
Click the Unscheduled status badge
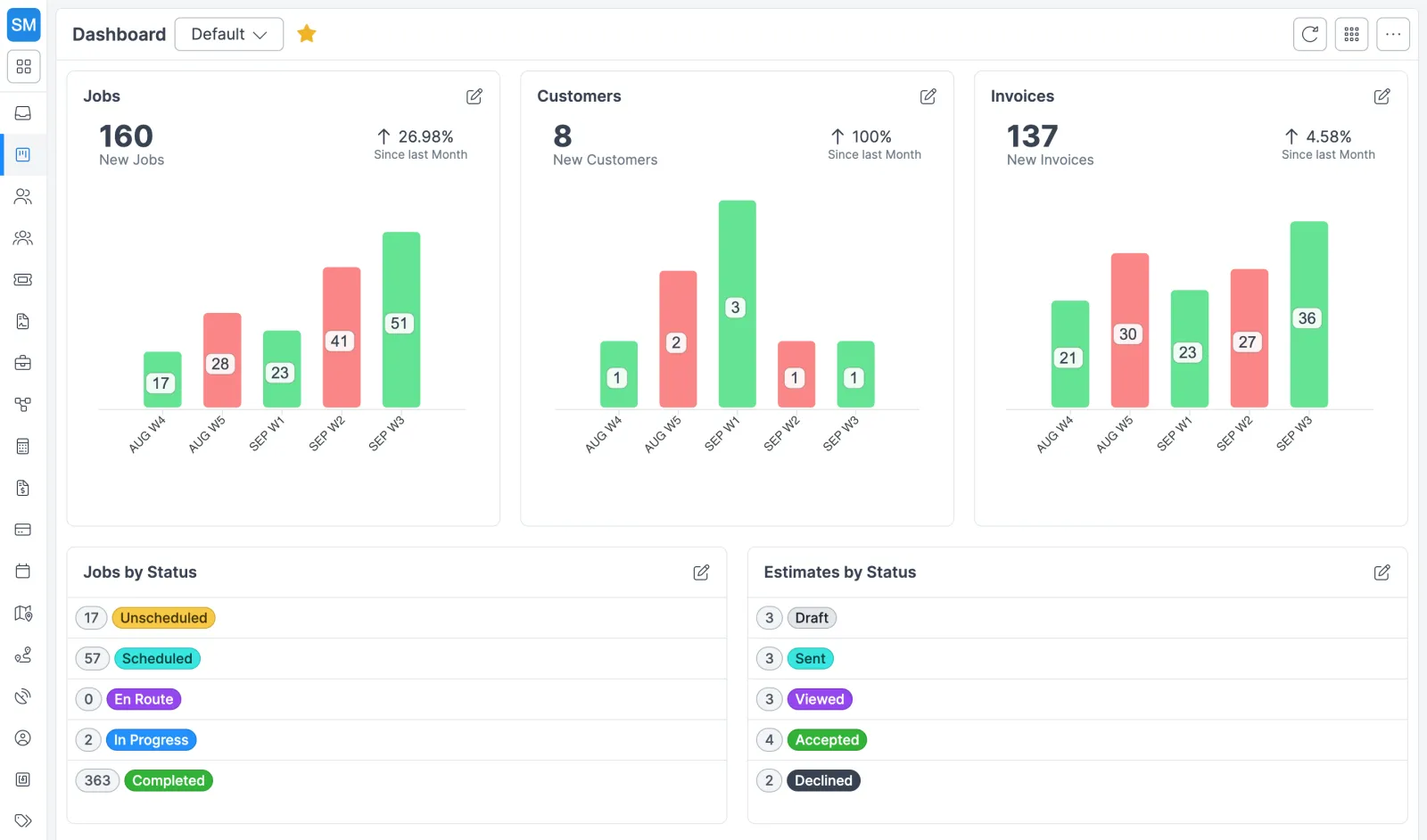click(x=164, y=618)
